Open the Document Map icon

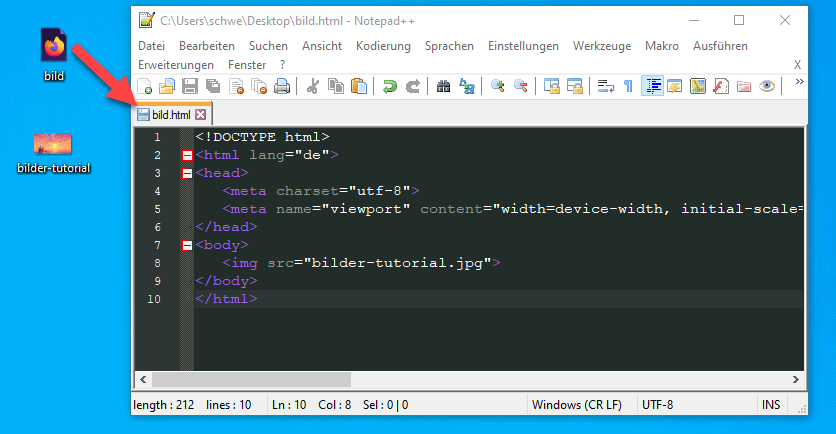pyautogui.click(x=697, y=86)
